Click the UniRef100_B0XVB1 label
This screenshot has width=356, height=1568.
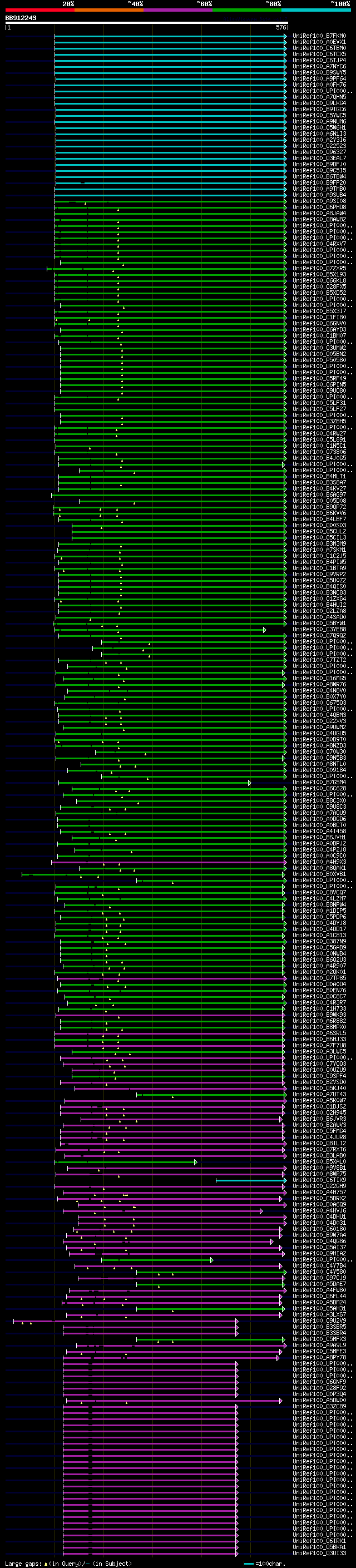[319, 874]
